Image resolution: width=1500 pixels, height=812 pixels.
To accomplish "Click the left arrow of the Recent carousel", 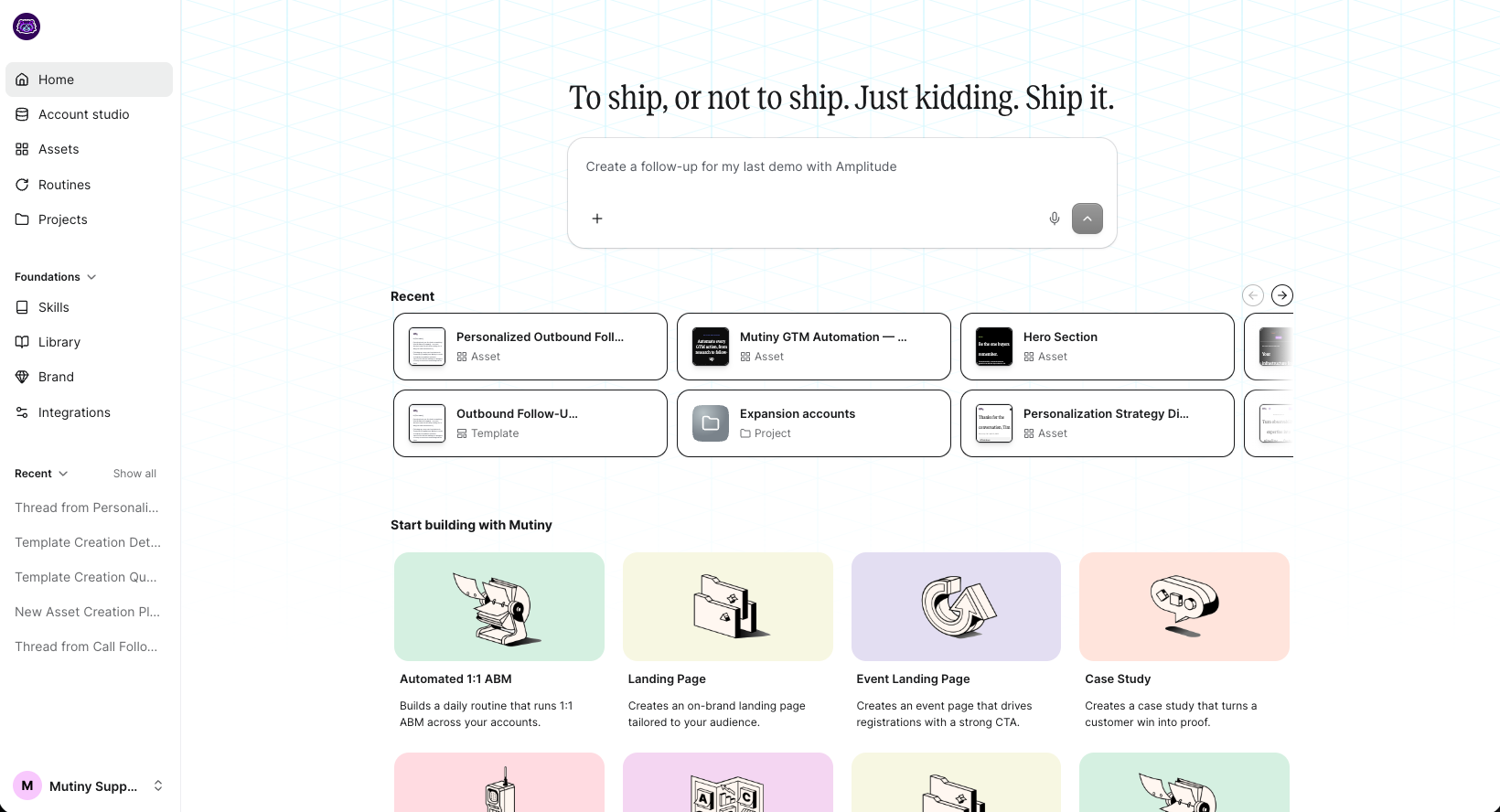I will pos(1253,295).
